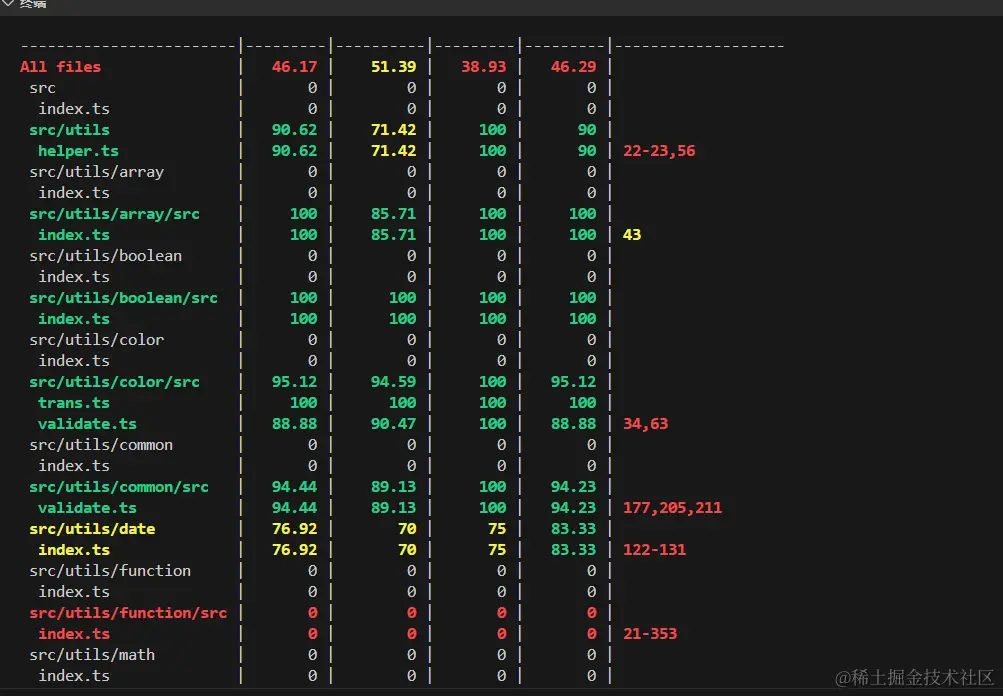The width and height of the screenshot is (1003, 696).
Task: Click uncovered lines "21-353"
Action: point(650,634)
